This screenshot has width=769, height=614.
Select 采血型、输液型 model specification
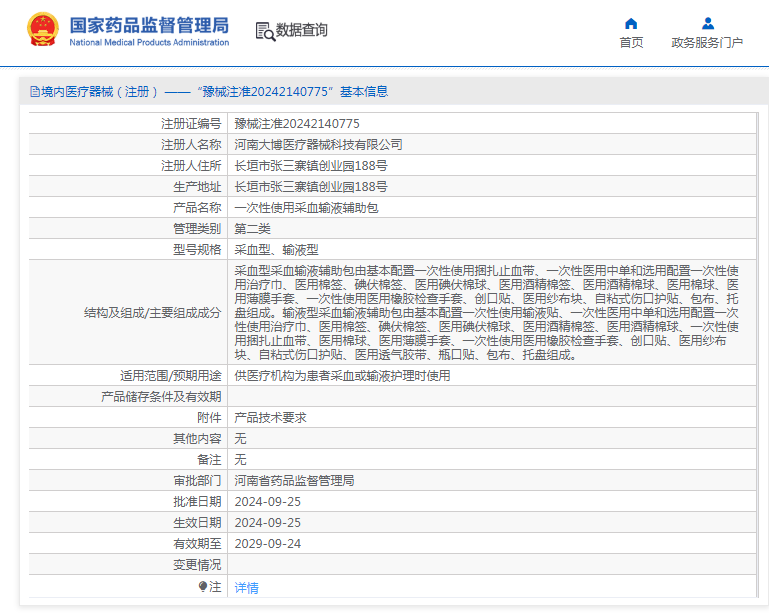point(276,250)
